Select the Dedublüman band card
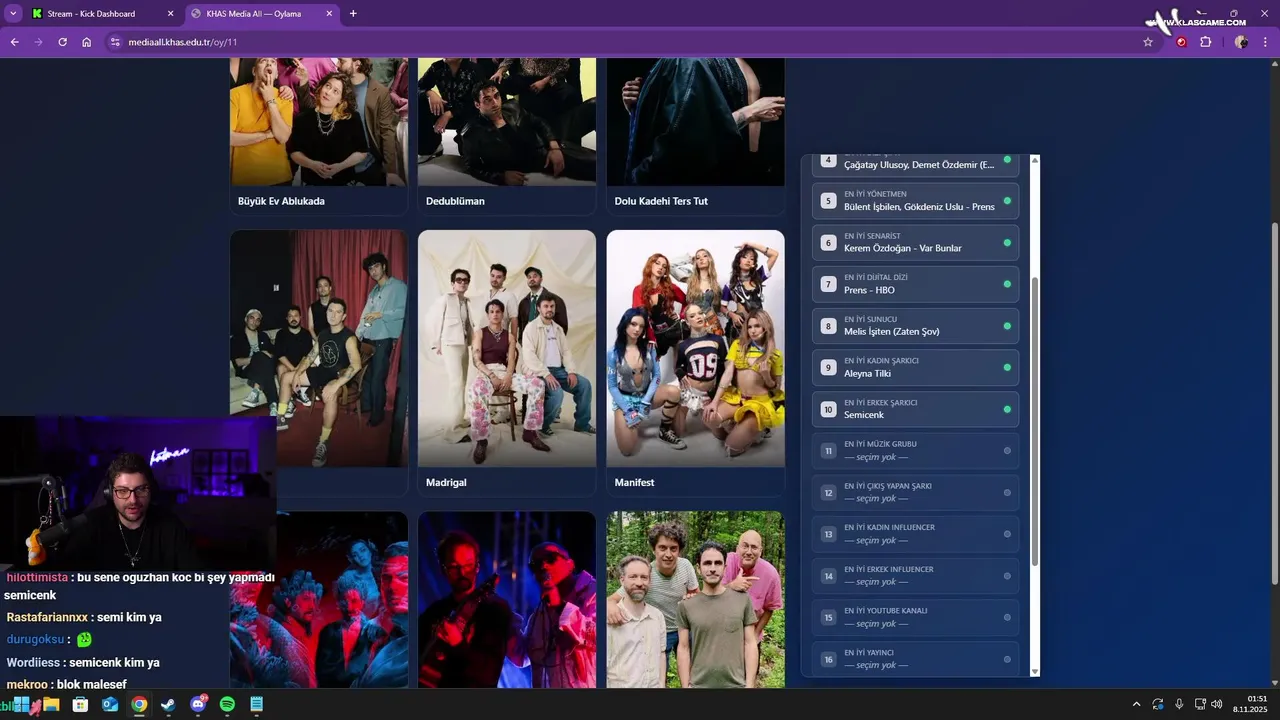The image size is (1280, 720). click(507, 136)
